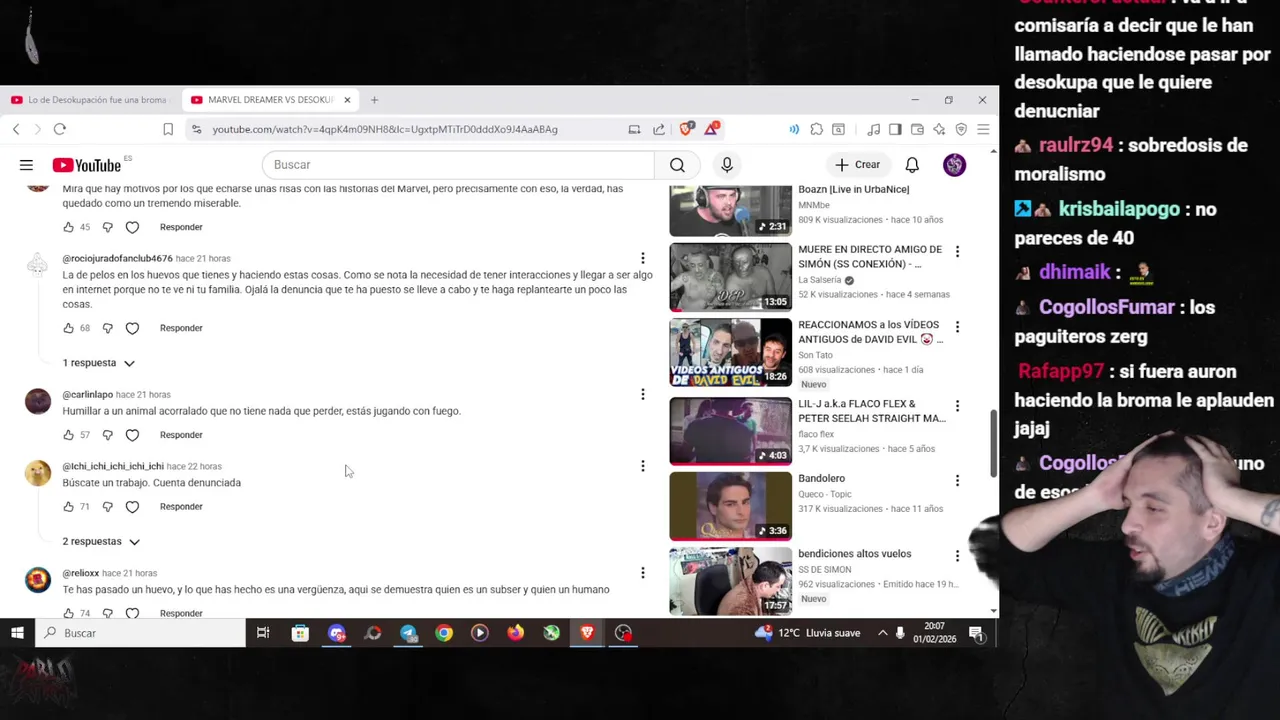Like the @Ichi_ichi_ichi_ichi comment
This screenshot has width=1280, height=720.
[68, 507]
